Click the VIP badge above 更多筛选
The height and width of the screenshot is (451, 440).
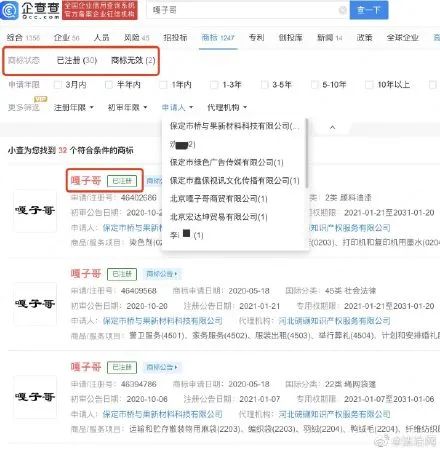point(41,99)
